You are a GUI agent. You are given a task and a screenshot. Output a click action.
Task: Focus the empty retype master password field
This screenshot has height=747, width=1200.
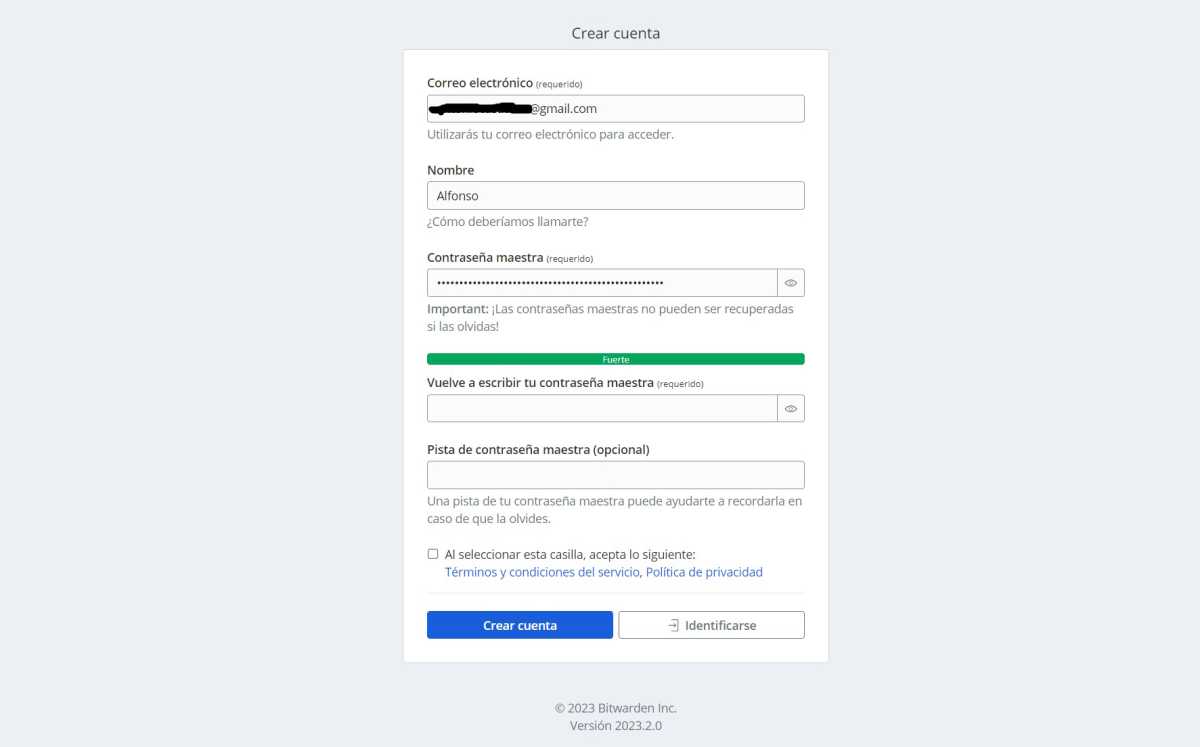602,408
